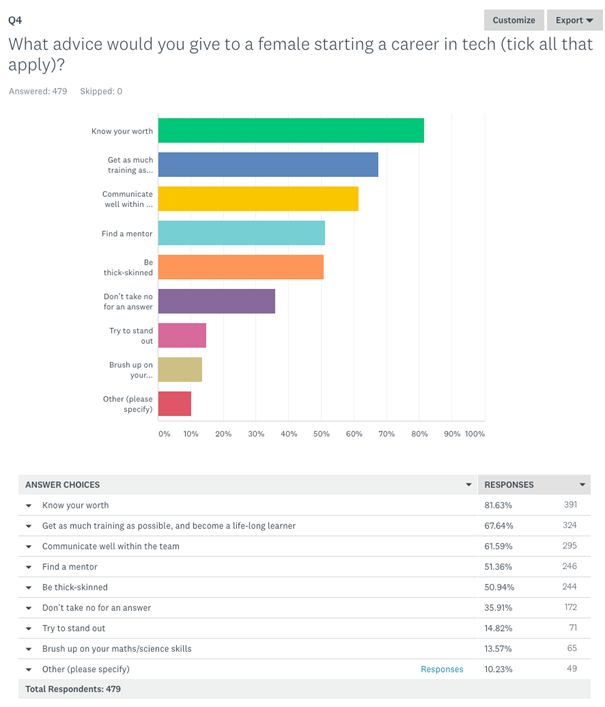Image resolution: width=605 pixels, height=707 pixels.
Task: Open the Responses column sort dropdown
Action: (x=582, y=485)
